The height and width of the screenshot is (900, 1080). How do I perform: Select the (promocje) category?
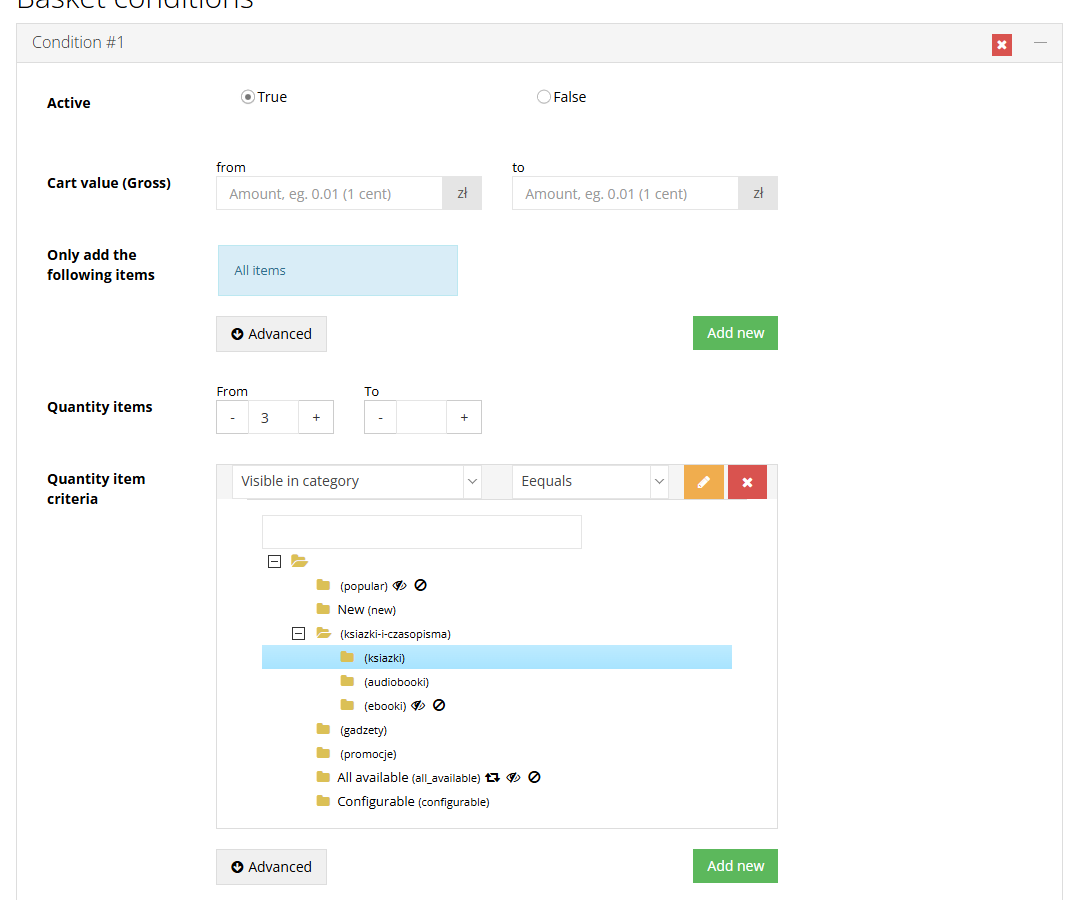pos(368,754)
